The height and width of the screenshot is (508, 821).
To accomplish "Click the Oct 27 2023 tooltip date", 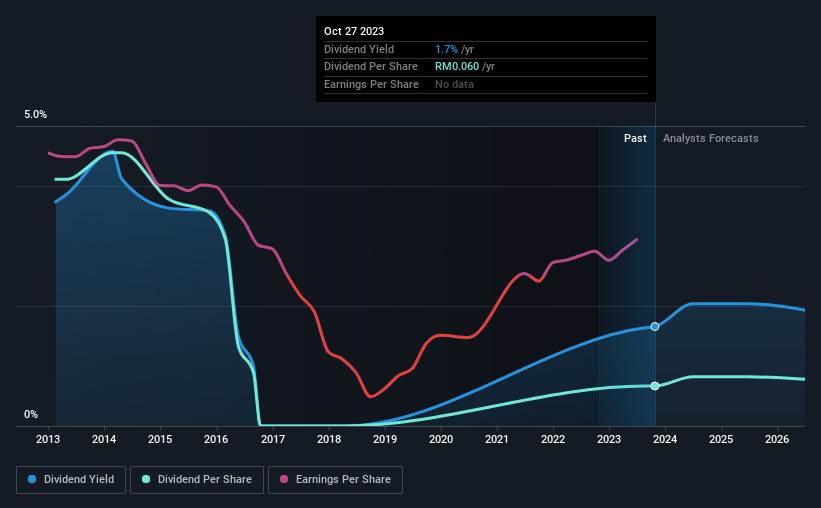I will pos(354,31).
